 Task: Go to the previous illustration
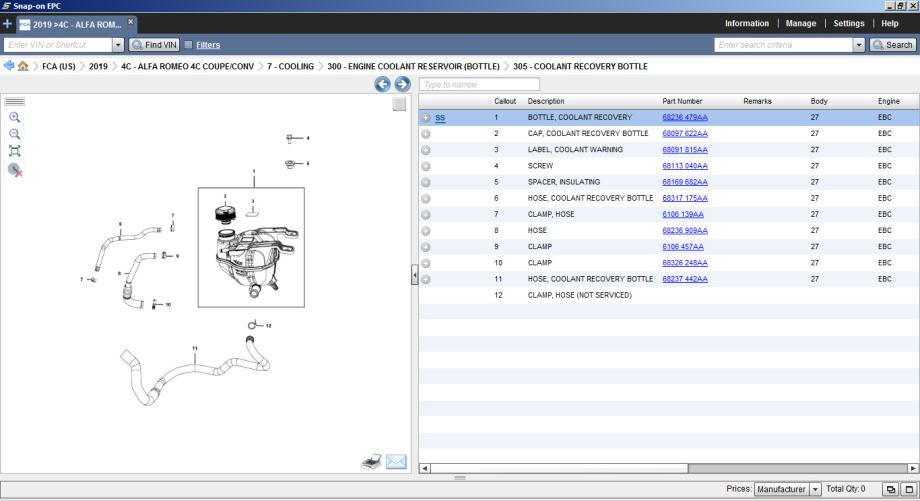(382, 84)
